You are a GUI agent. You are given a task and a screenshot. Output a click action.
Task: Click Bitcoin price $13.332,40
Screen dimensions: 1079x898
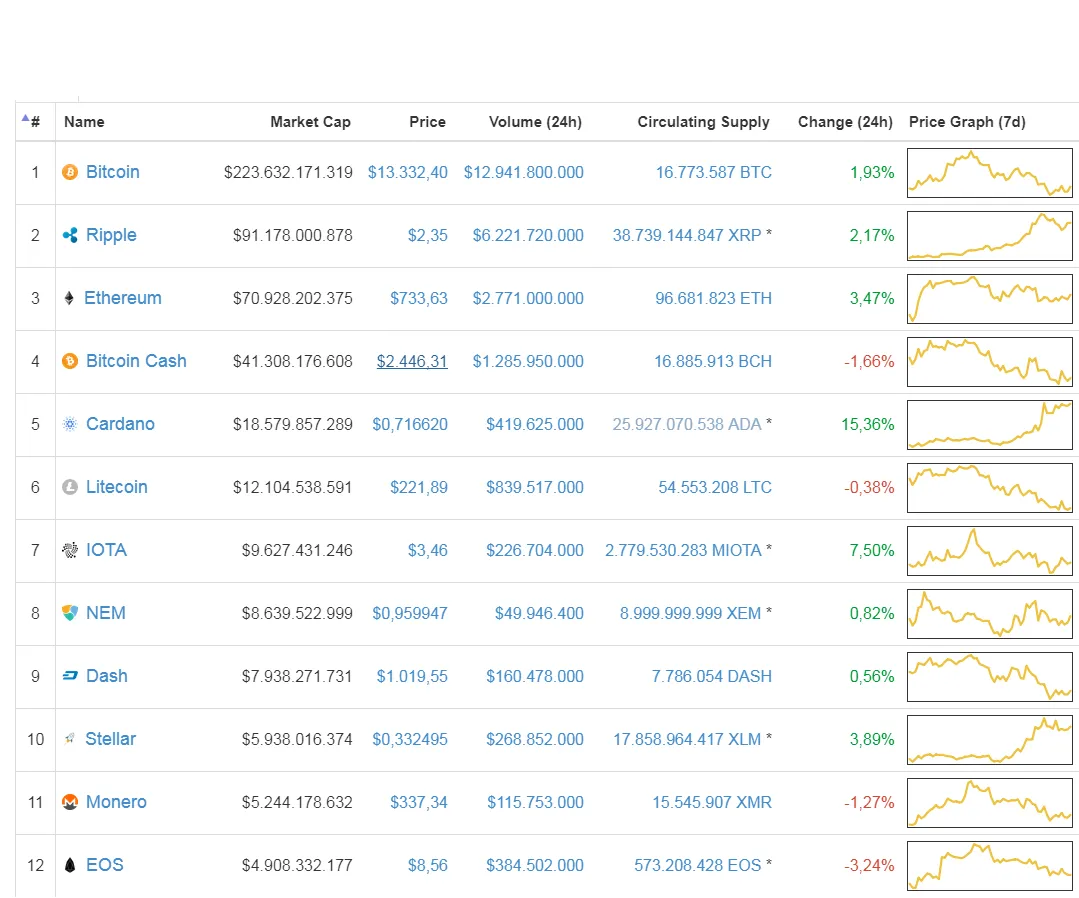click(407, 172)
